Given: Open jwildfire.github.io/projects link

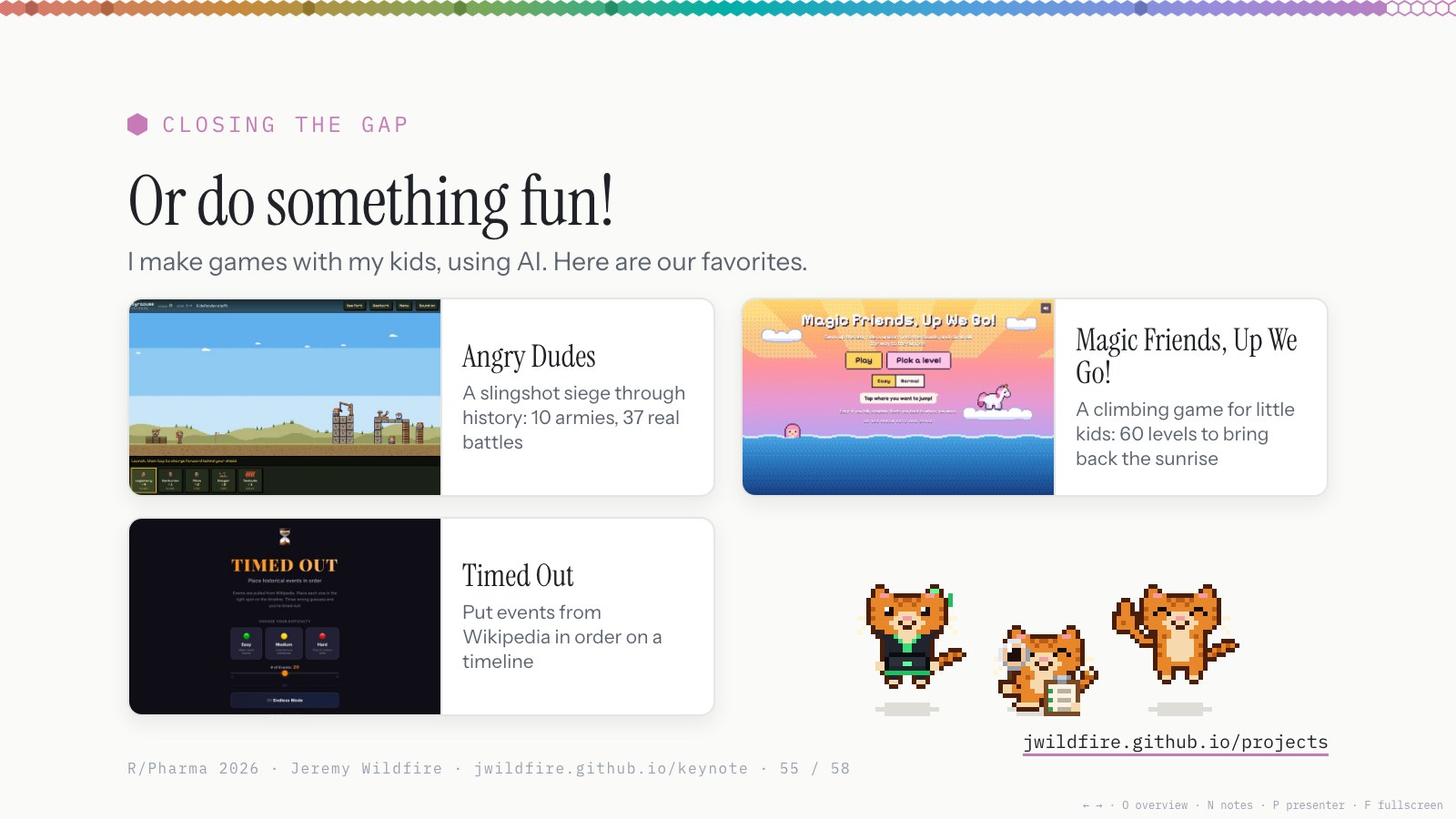Looking at the screenshot, I should pos(1175,742).
